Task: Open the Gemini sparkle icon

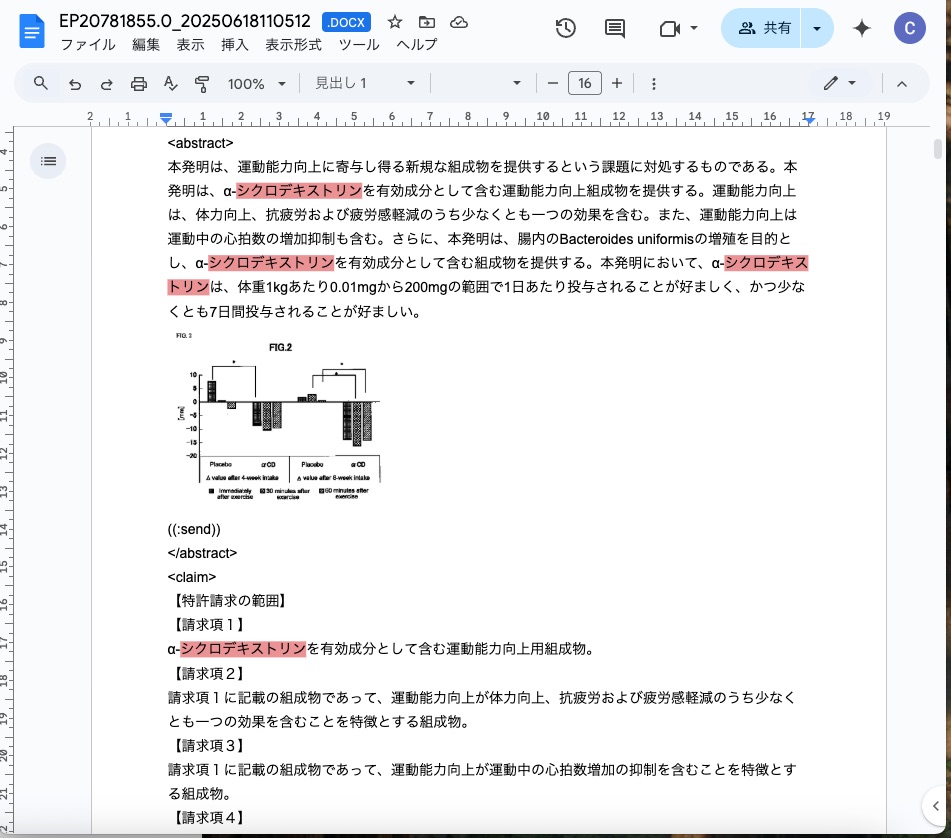Action: (x=862, y=28)
